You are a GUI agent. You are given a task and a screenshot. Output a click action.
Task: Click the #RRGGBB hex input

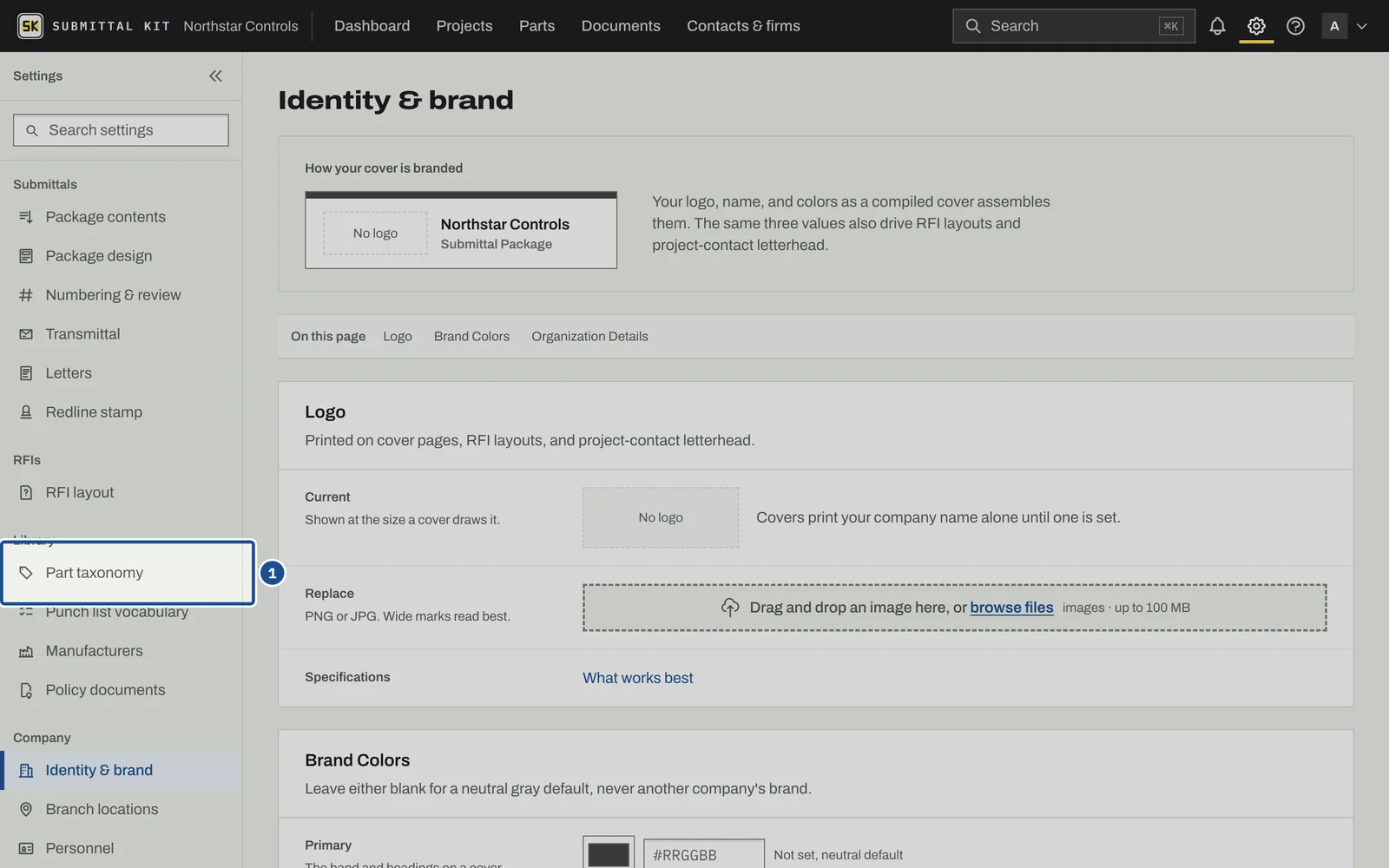tap(704, 855)
